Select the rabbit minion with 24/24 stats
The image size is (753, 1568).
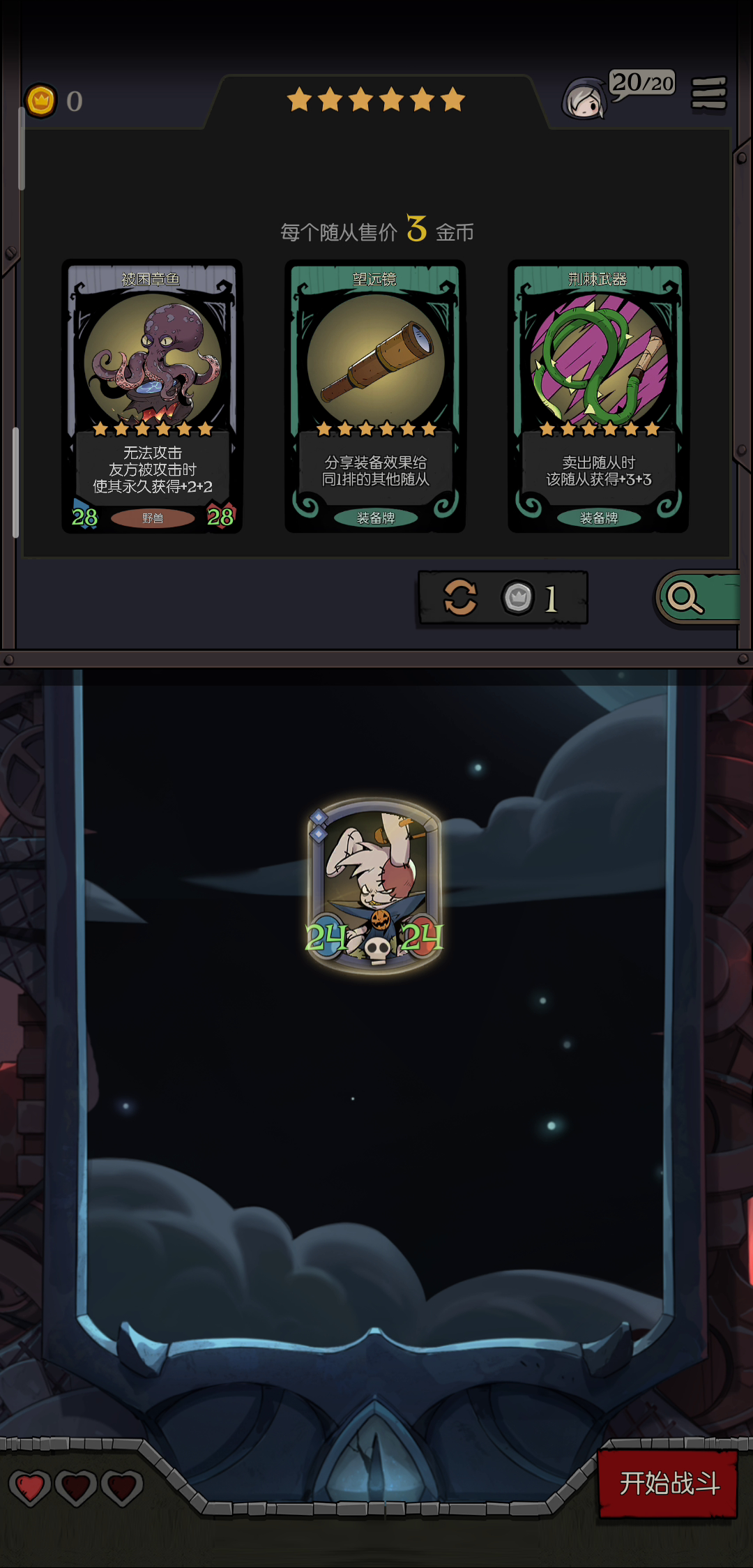click(375, 884)
